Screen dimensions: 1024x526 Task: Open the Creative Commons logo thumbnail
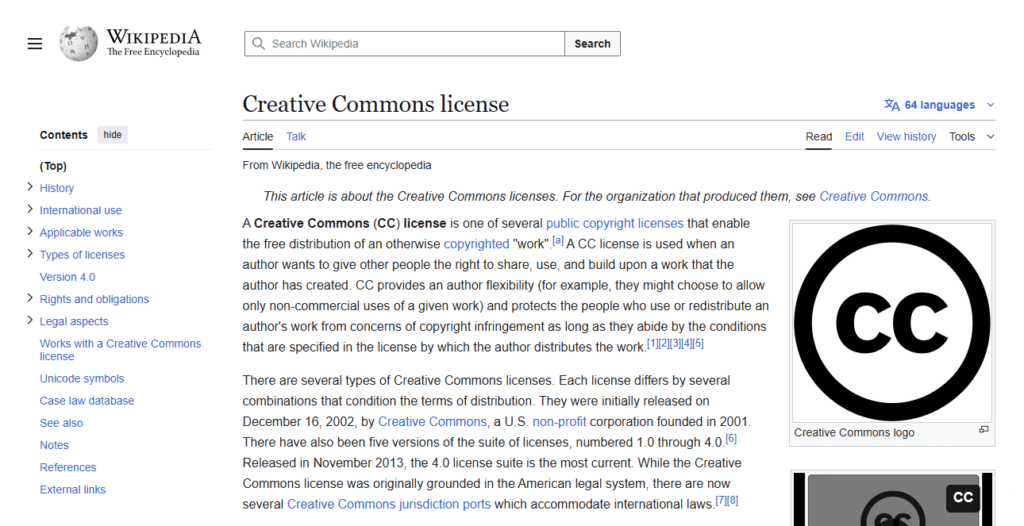coord(892,322)
